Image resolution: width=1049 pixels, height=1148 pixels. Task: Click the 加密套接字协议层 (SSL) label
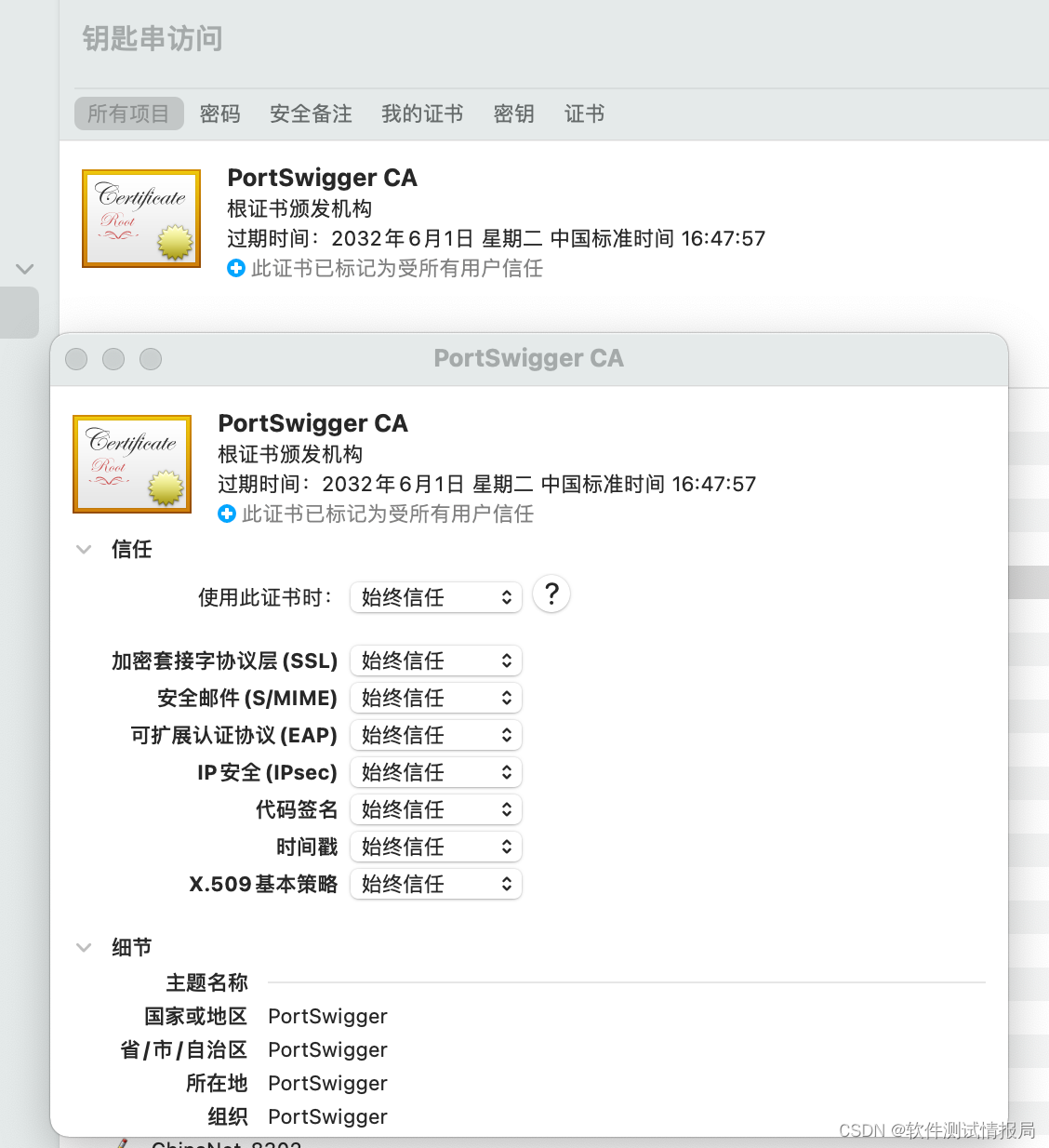(224, 661)
